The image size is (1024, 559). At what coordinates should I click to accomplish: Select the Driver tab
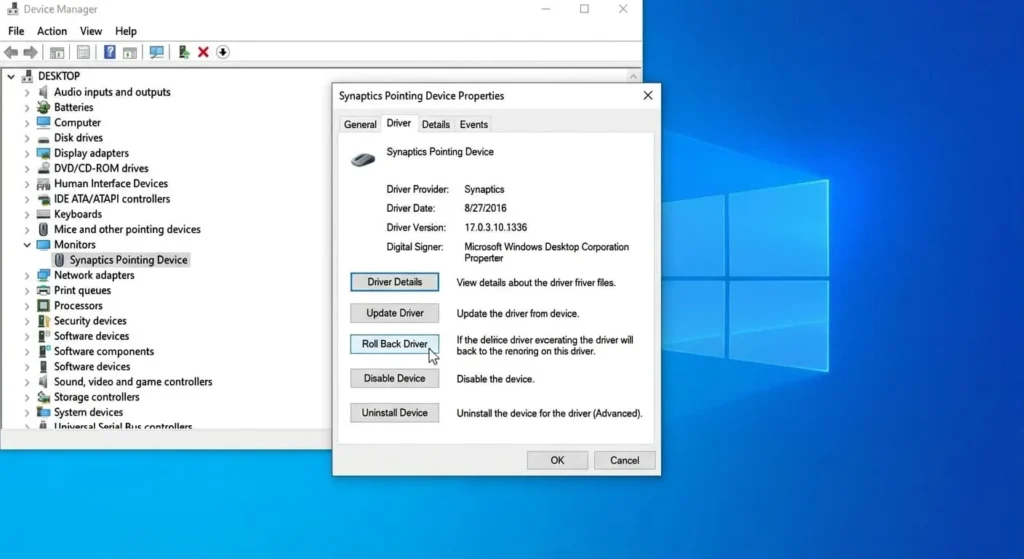[x=398, y=123]
